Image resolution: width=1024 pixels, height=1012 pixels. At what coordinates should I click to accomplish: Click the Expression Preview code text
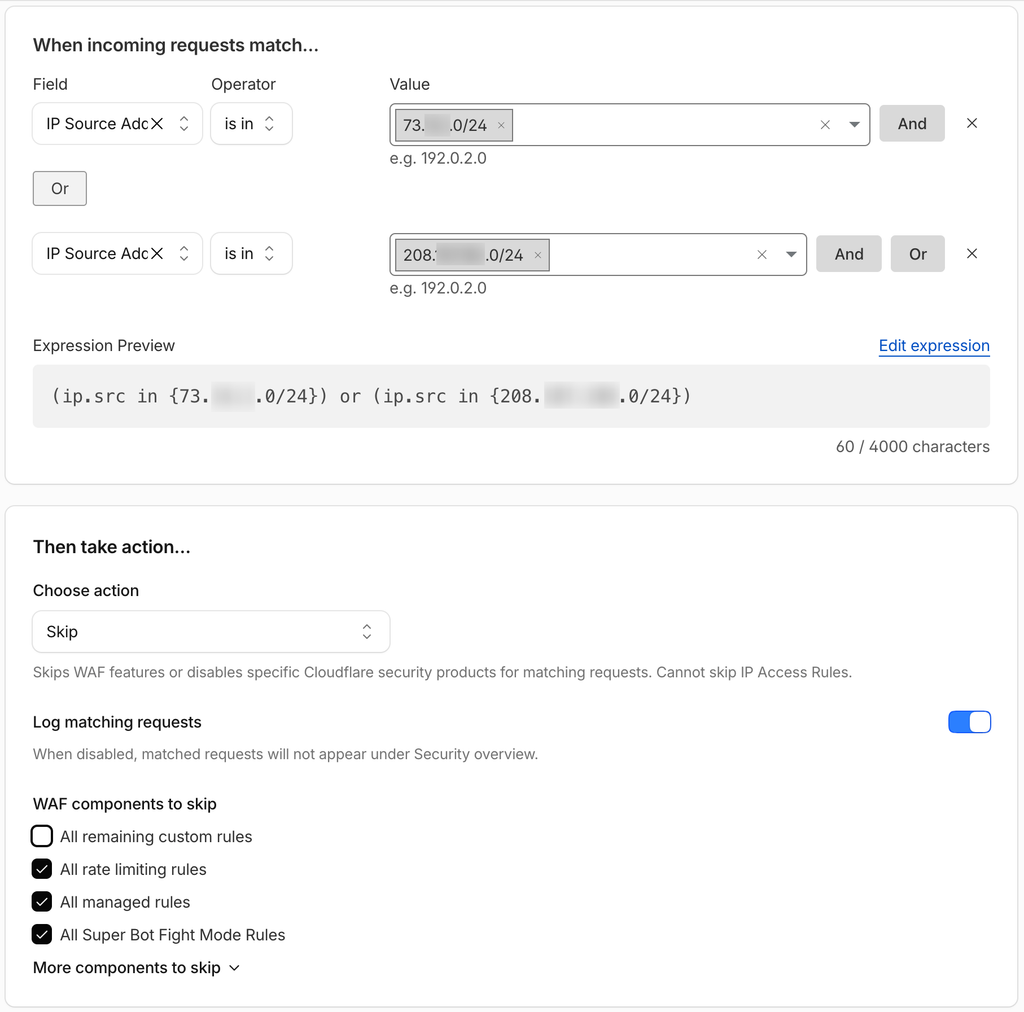371,396
